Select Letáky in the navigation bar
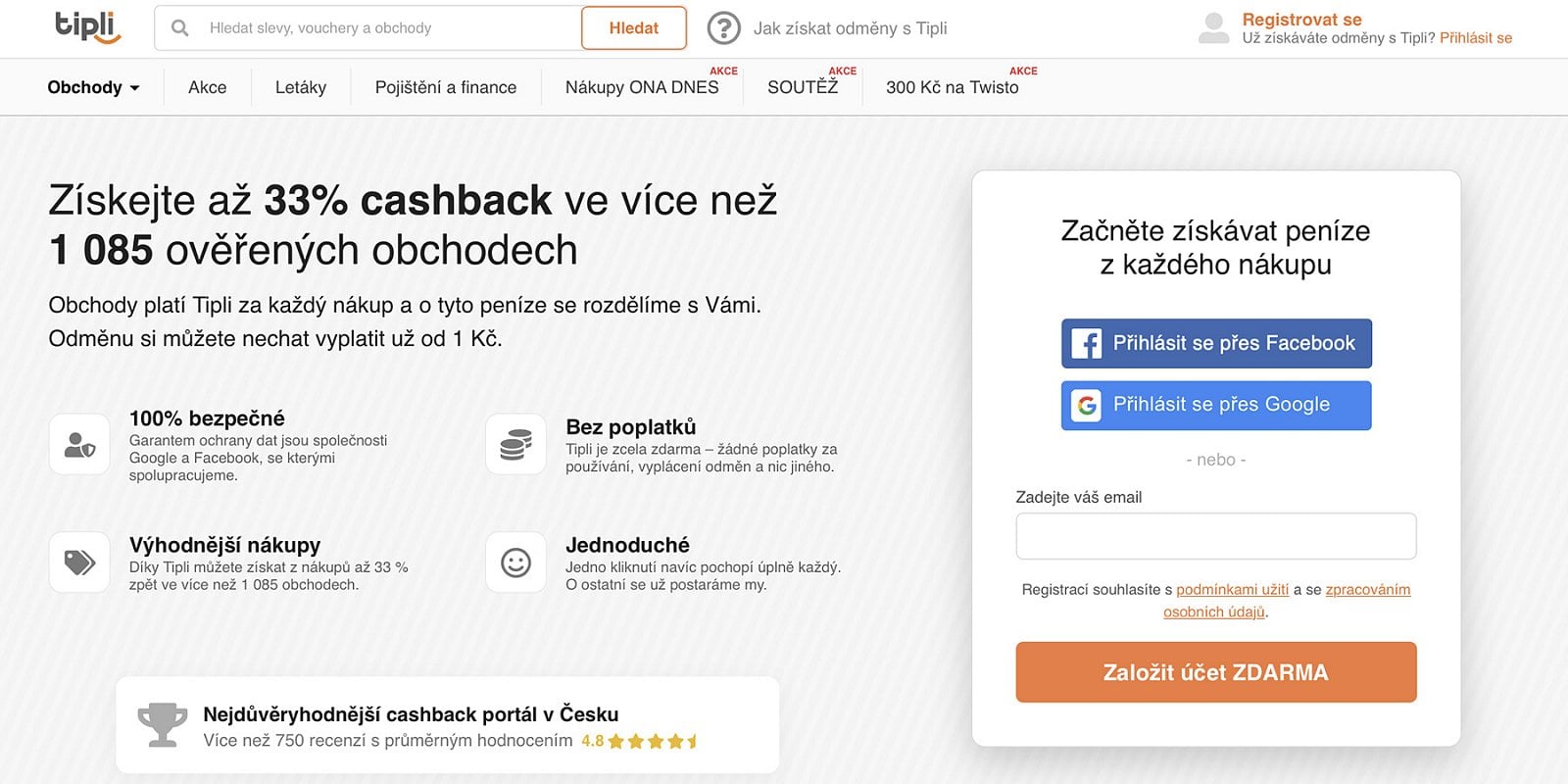 (x=301, y=87)
